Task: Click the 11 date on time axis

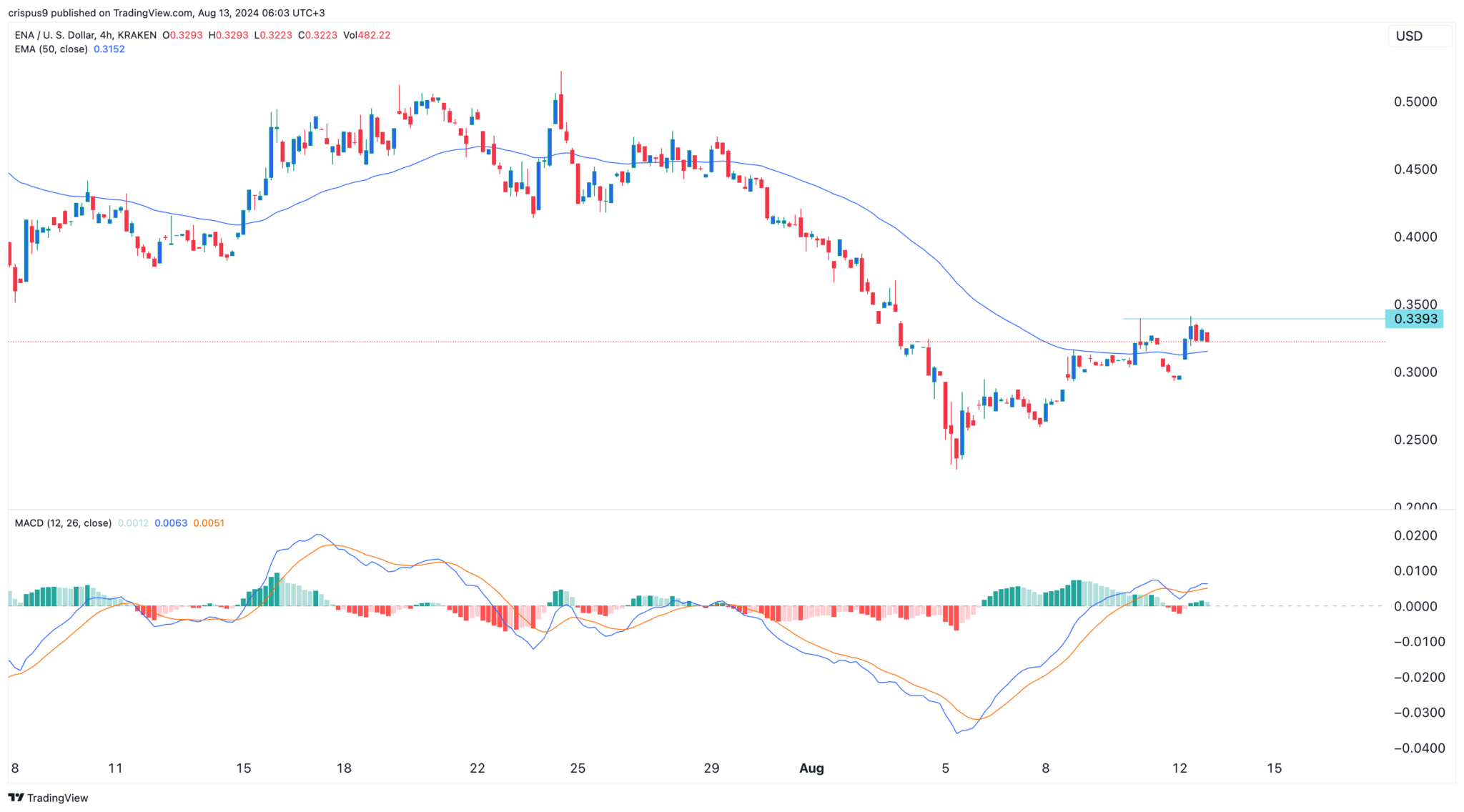Action: (115, 768)
